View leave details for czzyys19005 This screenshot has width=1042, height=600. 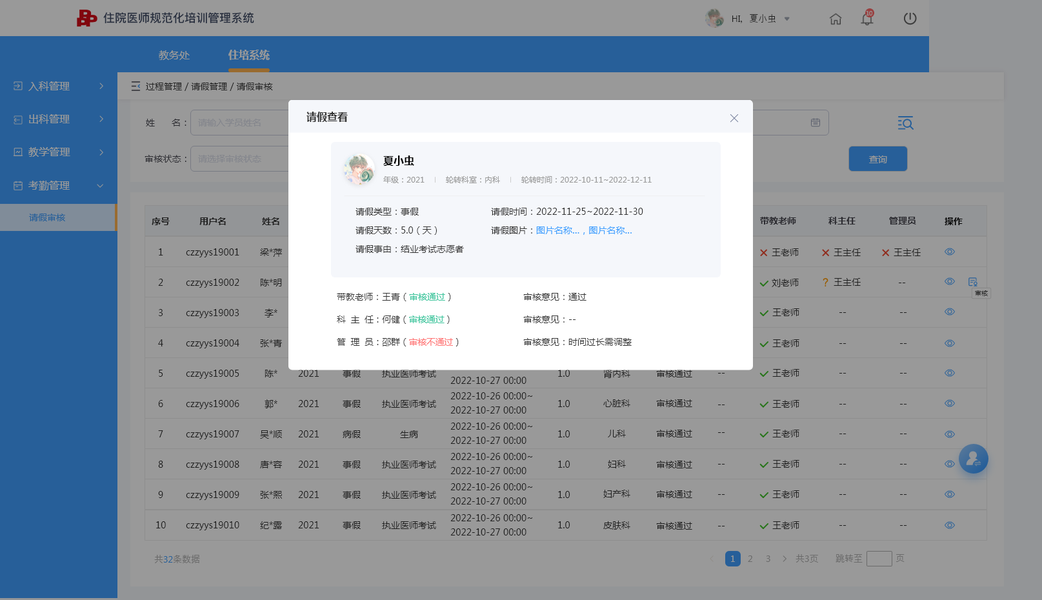point(950,373)
